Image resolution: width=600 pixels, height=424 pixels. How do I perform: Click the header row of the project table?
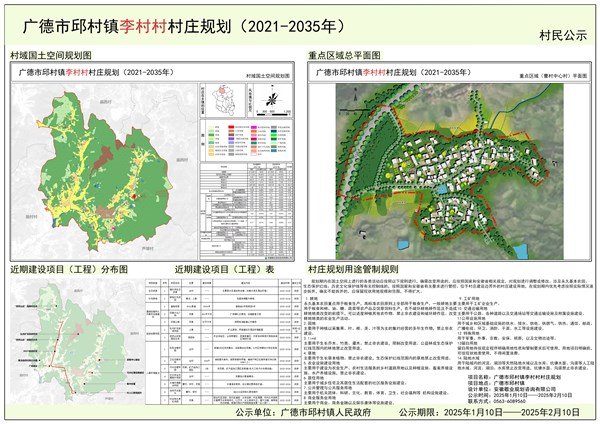pos(223,282)
